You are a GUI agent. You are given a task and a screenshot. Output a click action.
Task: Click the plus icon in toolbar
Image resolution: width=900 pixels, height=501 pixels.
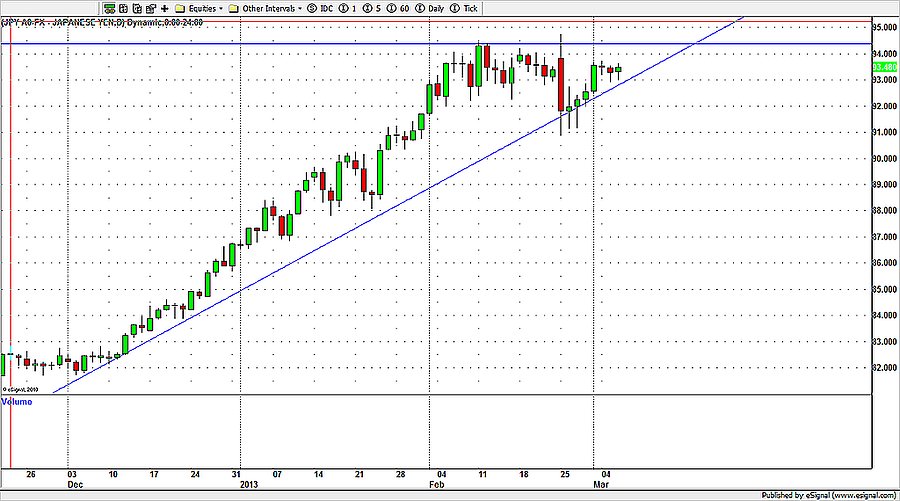(164, 8)
